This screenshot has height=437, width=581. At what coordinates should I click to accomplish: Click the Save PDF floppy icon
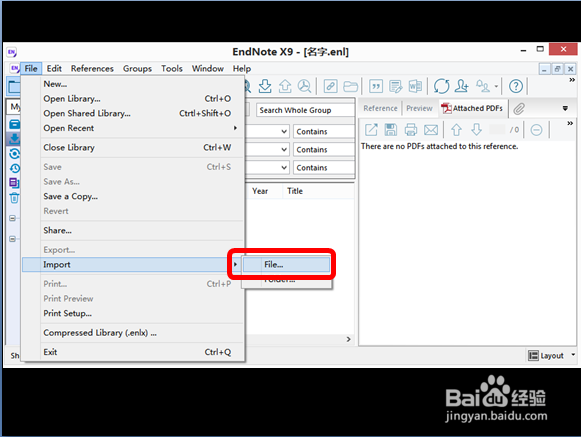coord(391,130)
